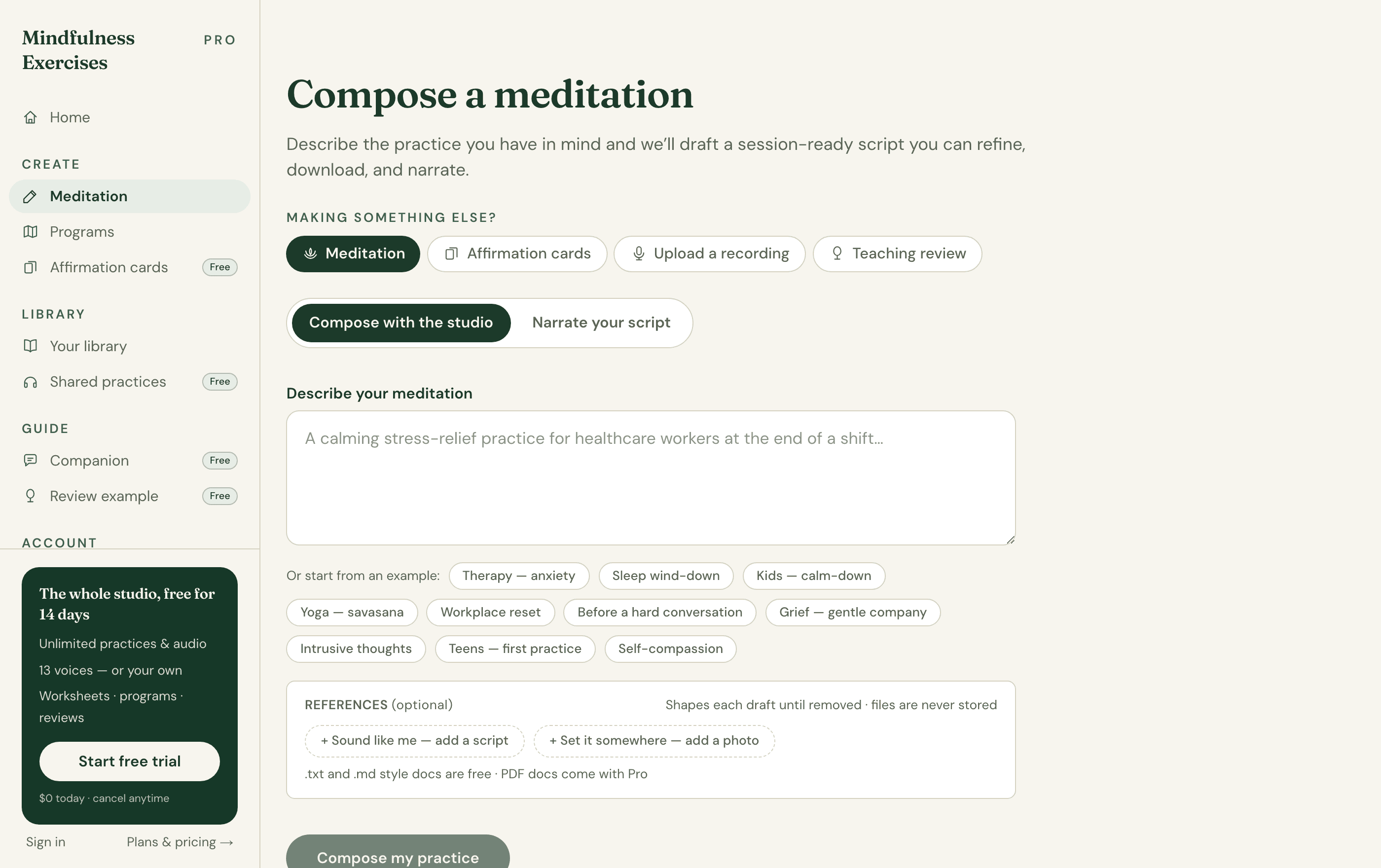Click the cards icon next to Affirmation cards
This screenshot has height=868, width=1381.
31,267
